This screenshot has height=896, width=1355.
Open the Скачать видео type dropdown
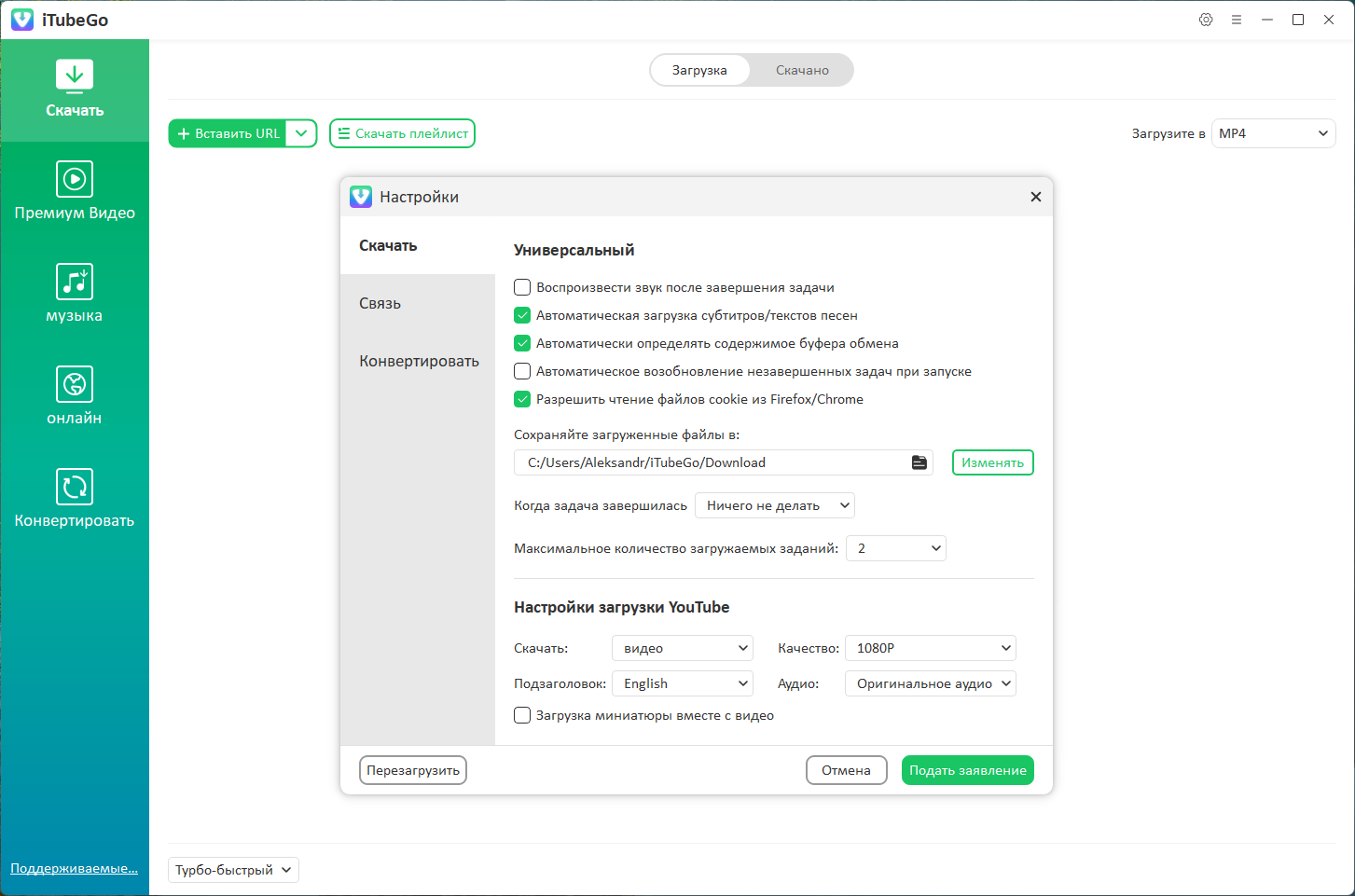(683, 648)
